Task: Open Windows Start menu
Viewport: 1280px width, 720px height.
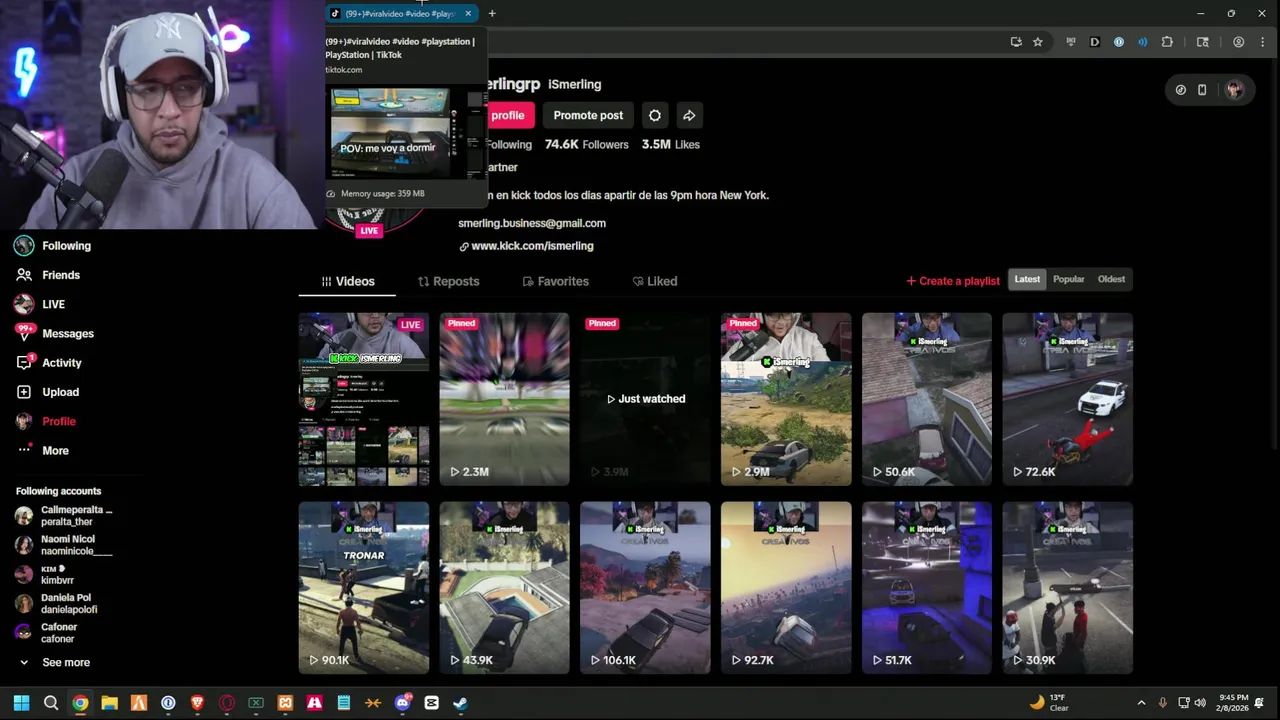Action: [x=21, y=703]
